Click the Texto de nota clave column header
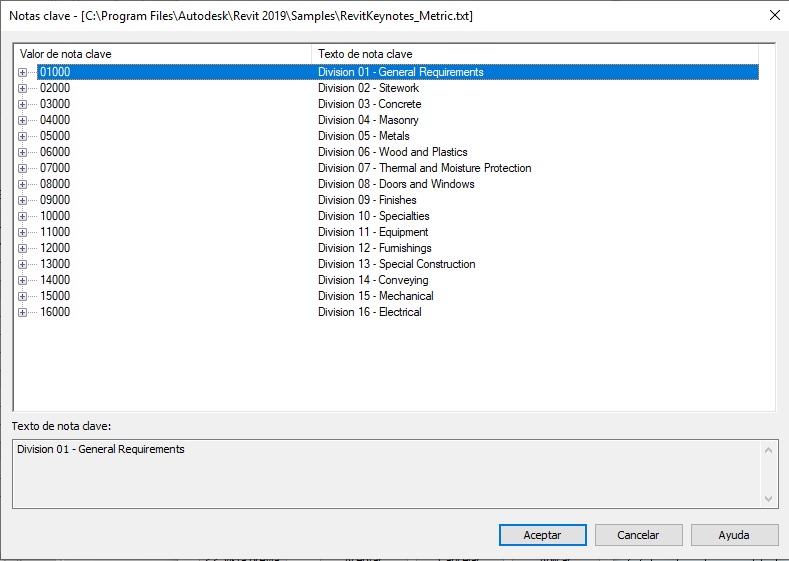Image resolution: width=789 pixels, height=561 pixels. tap(535, 53)
